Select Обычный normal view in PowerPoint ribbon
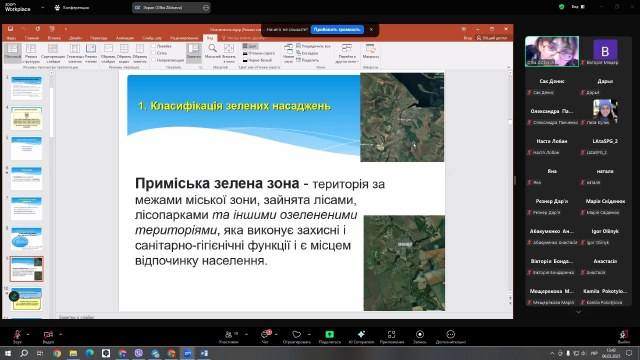The width and height of the screenshot is (640, 360). (x=13, y=53)
